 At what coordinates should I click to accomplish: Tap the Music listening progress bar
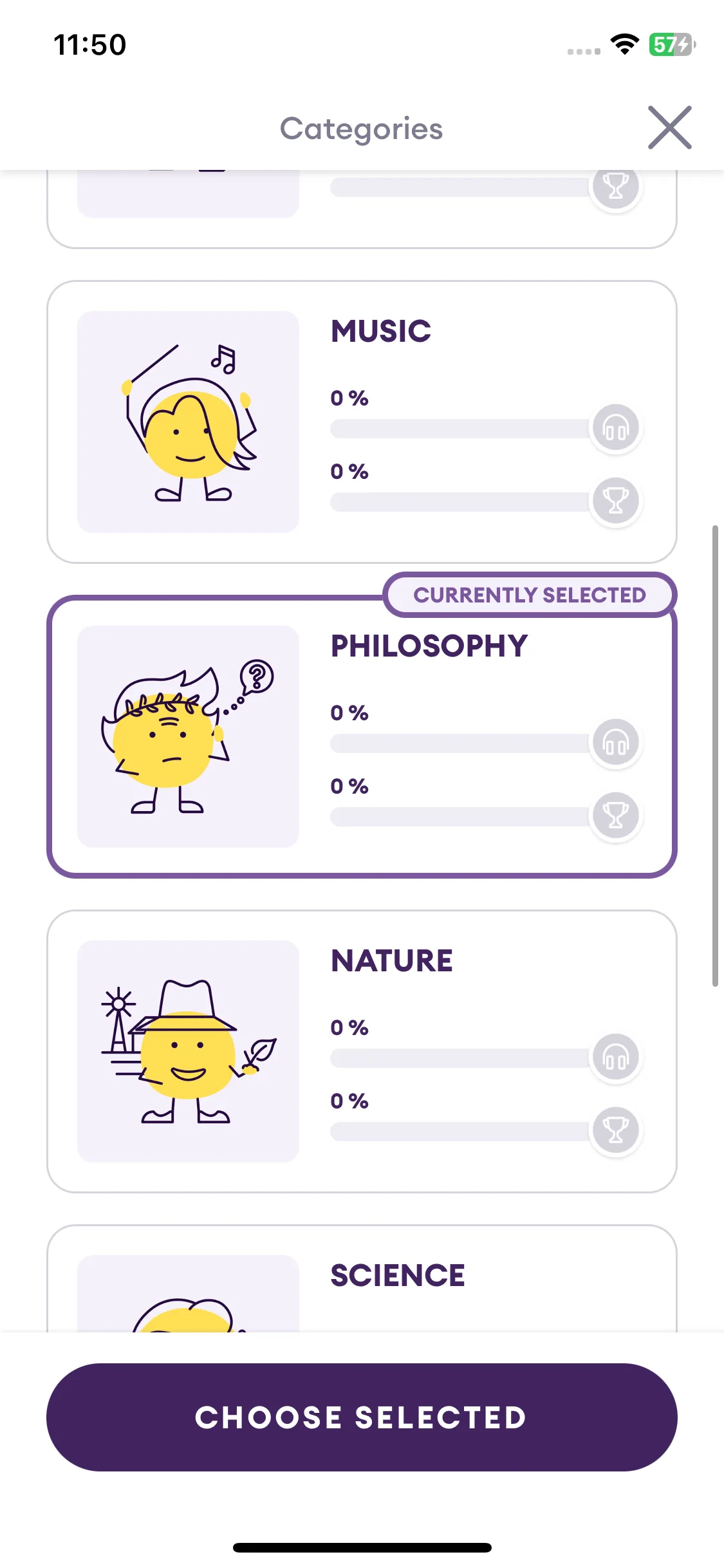[460, 429]
